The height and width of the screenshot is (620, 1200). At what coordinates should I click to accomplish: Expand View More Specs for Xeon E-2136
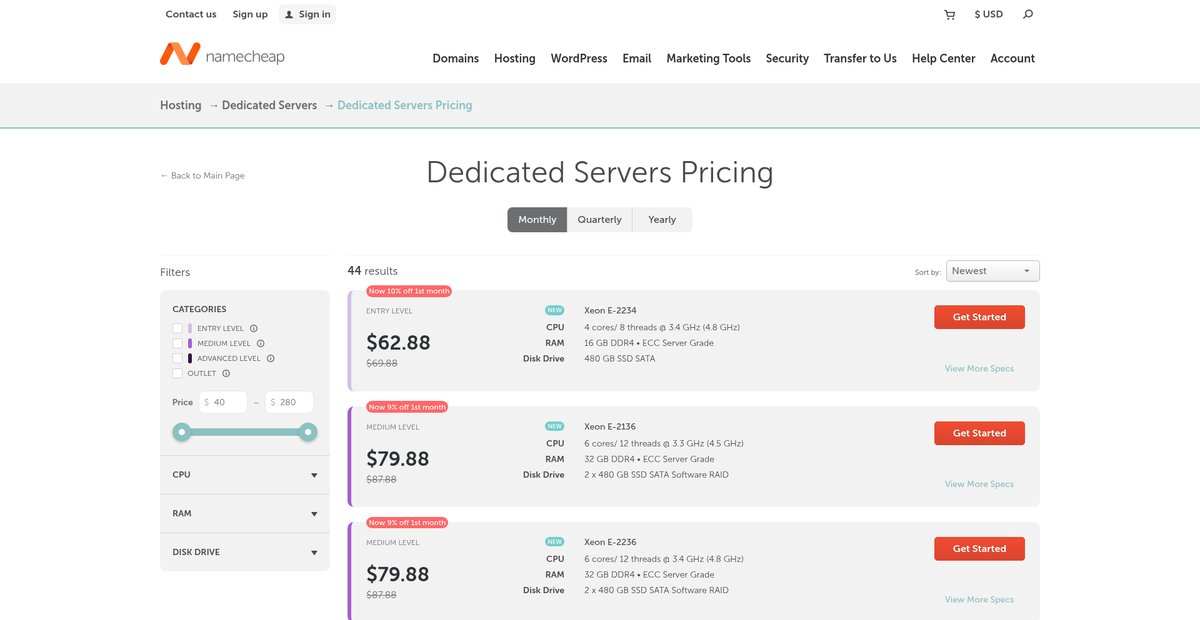click(x=979, y=484)
